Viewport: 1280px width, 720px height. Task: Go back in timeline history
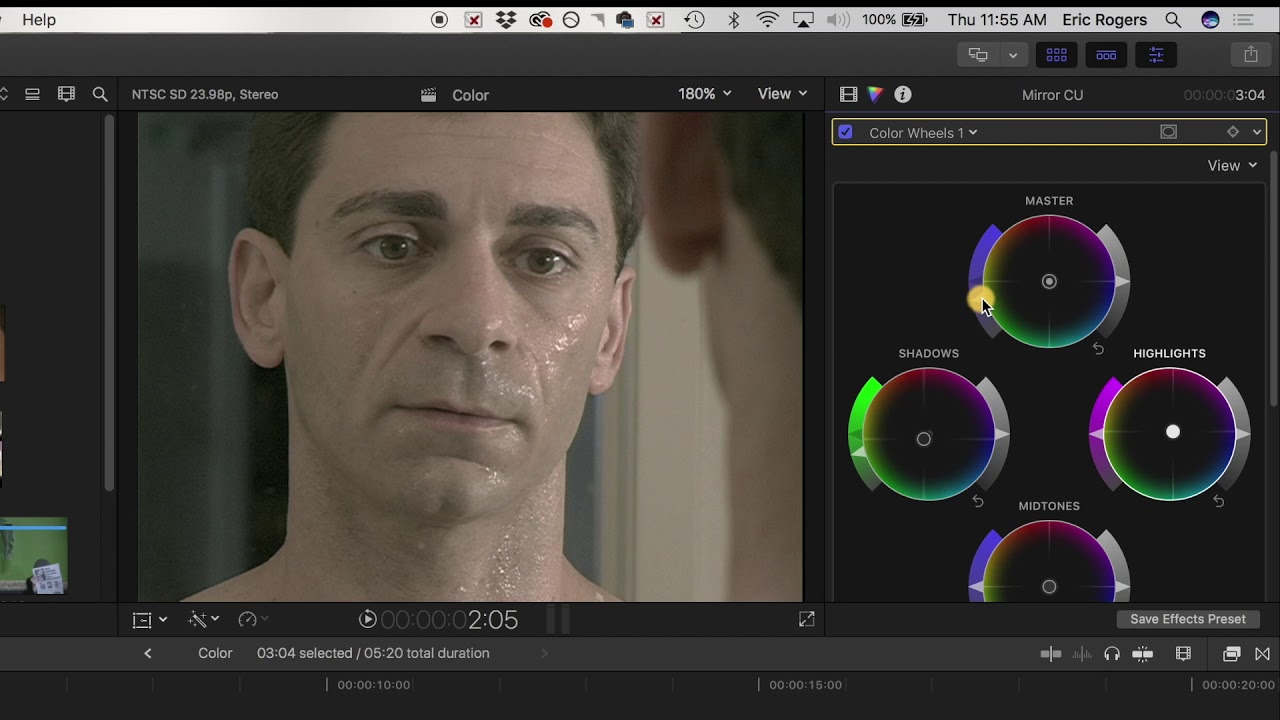point(148,653)
